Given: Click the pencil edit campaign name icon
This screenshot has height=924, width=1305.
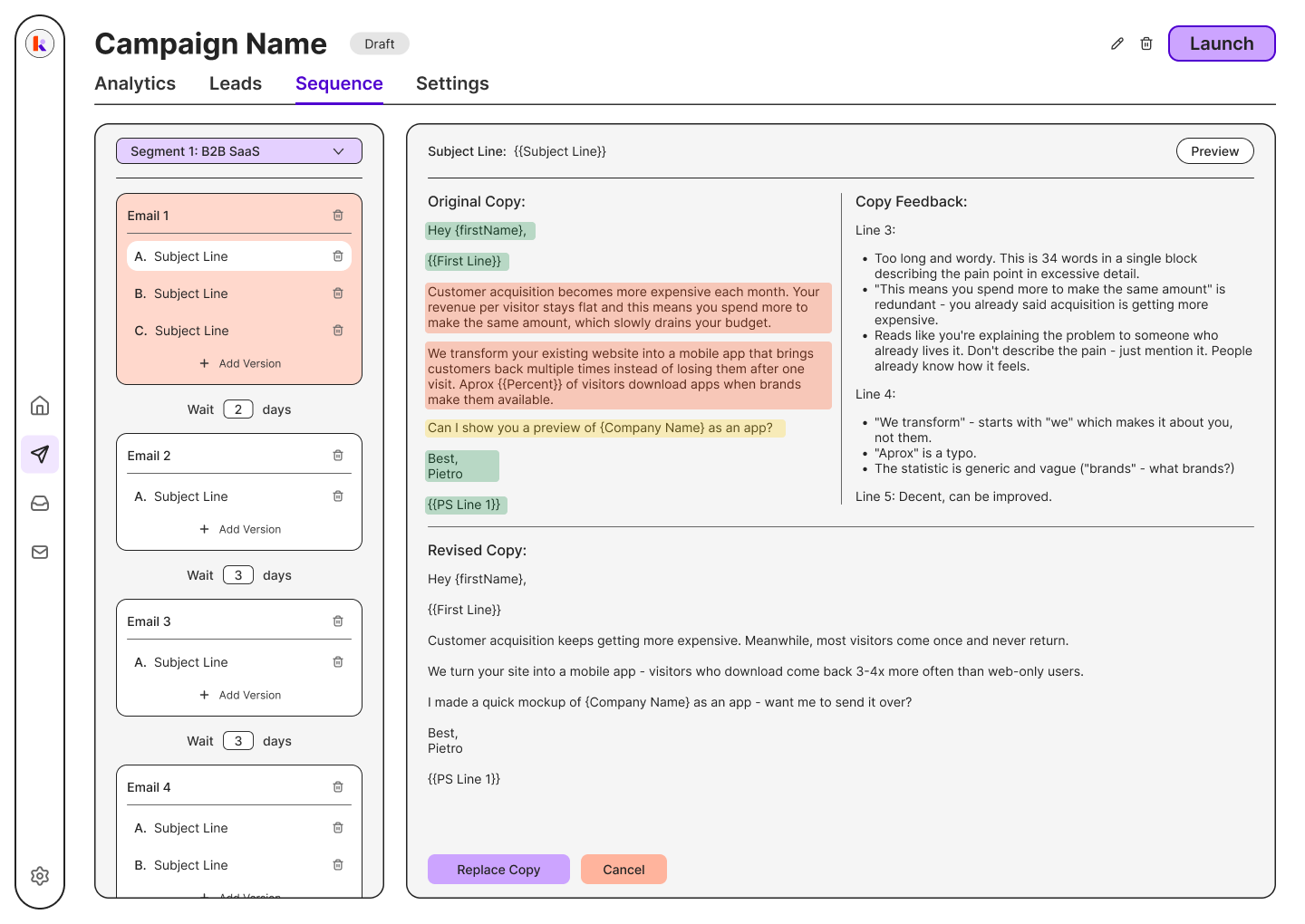Looking at the screenshot, I should (1117, 43).
